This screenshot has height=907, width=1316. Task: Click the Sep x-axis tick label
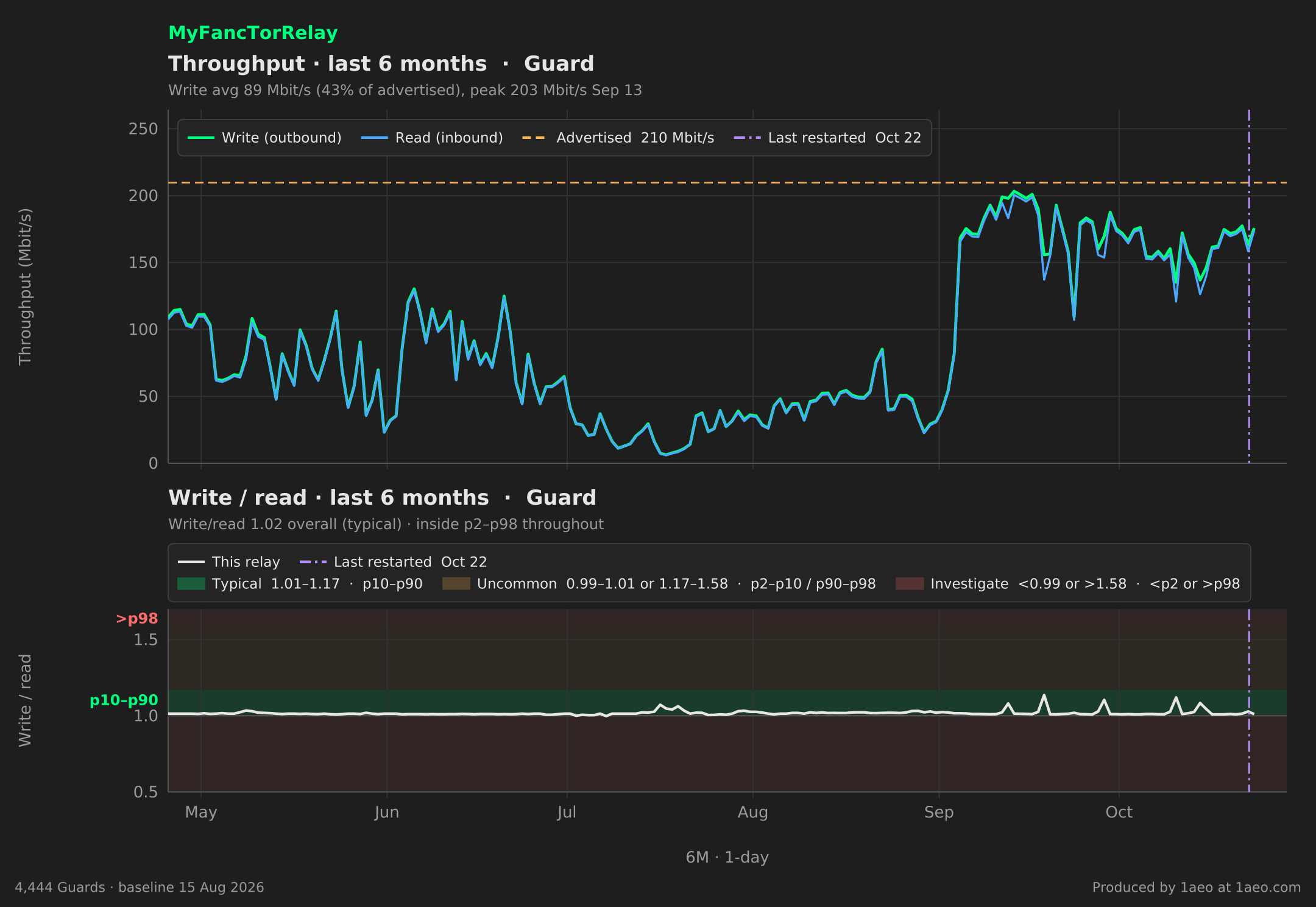[x=939, y=813]
